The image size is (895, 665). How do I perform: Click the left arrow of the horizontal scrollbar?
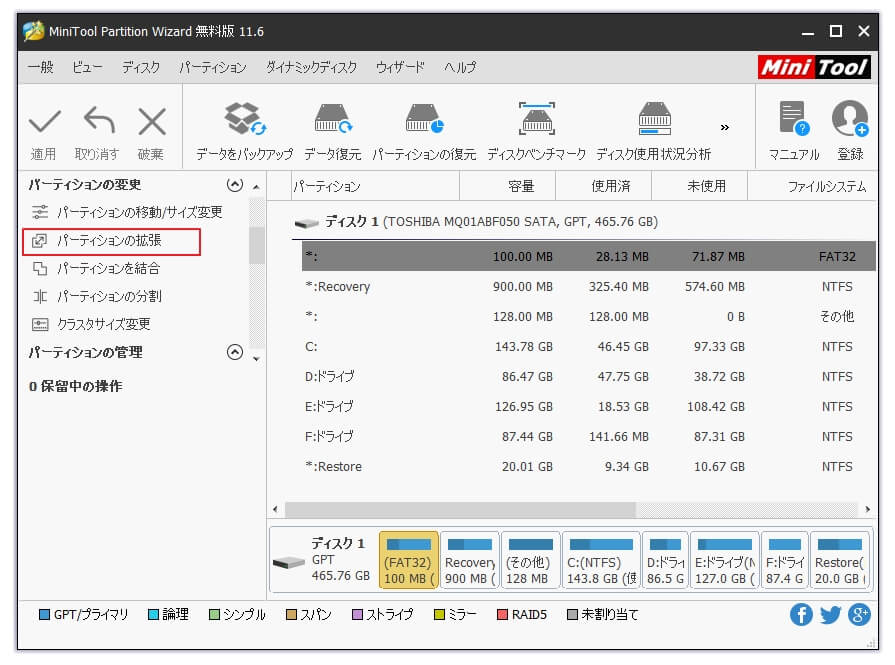(x=276, y=509)
